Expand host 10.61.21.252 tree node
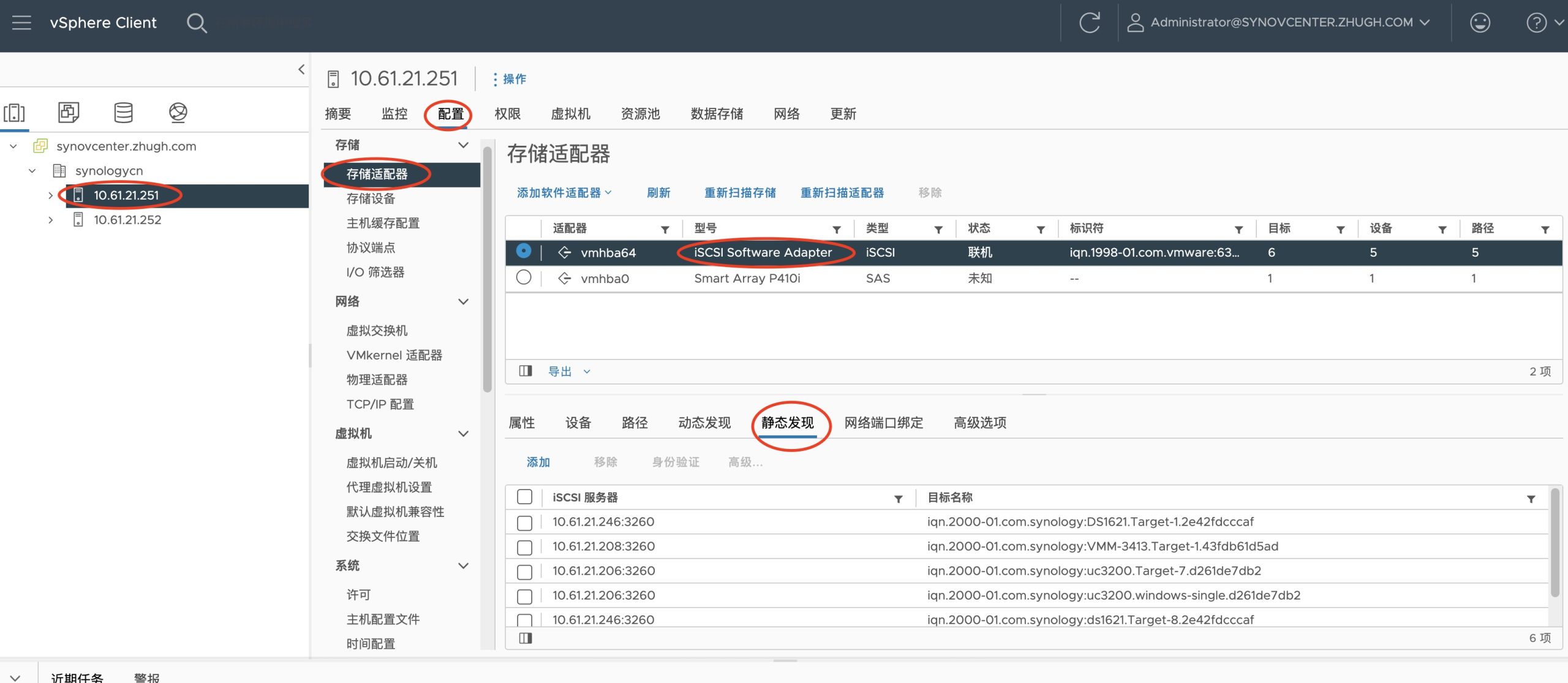The image size is (1568, 683). 50,220
